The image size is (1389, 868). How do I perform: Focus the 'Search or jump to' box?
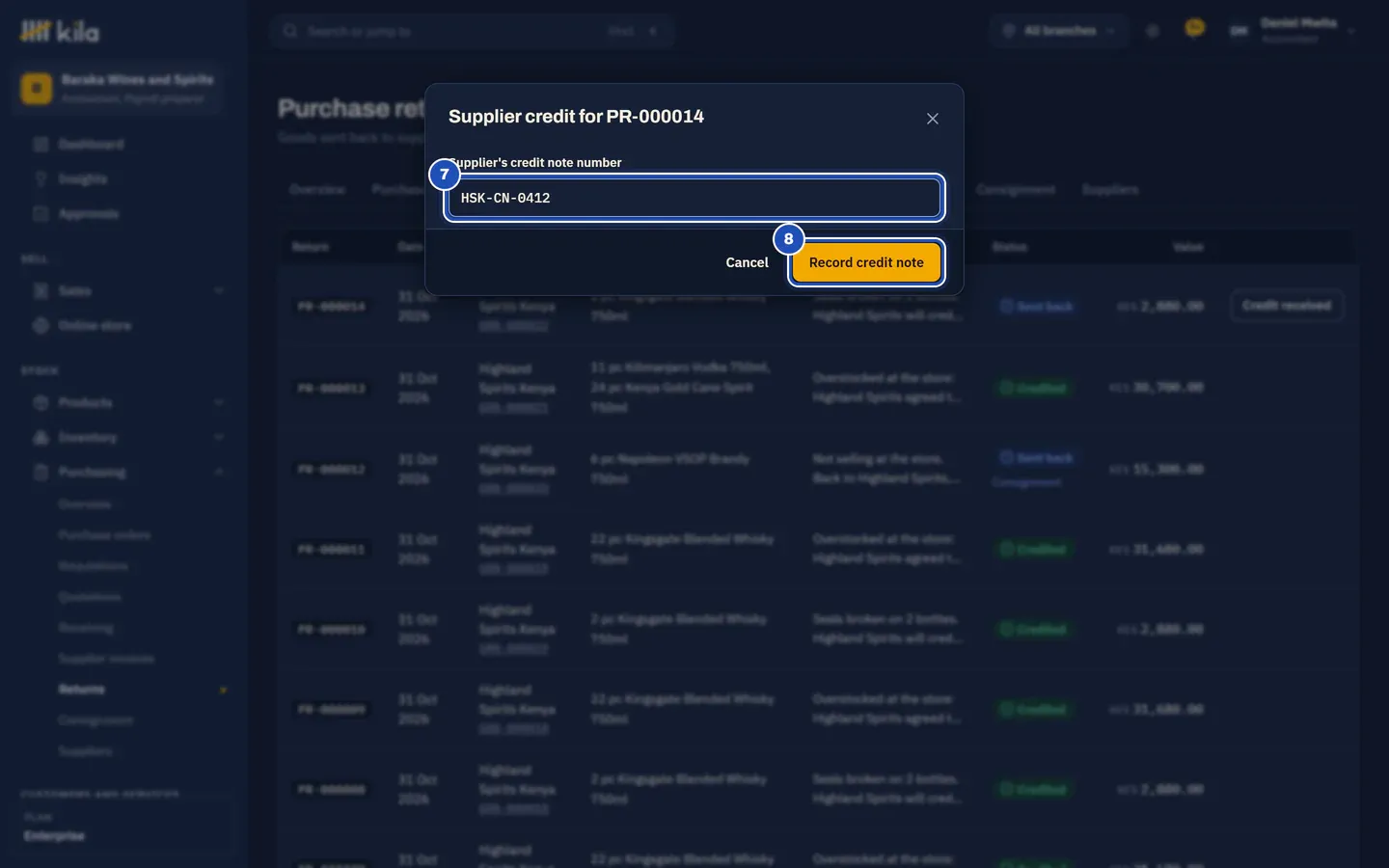coord(473,31)
